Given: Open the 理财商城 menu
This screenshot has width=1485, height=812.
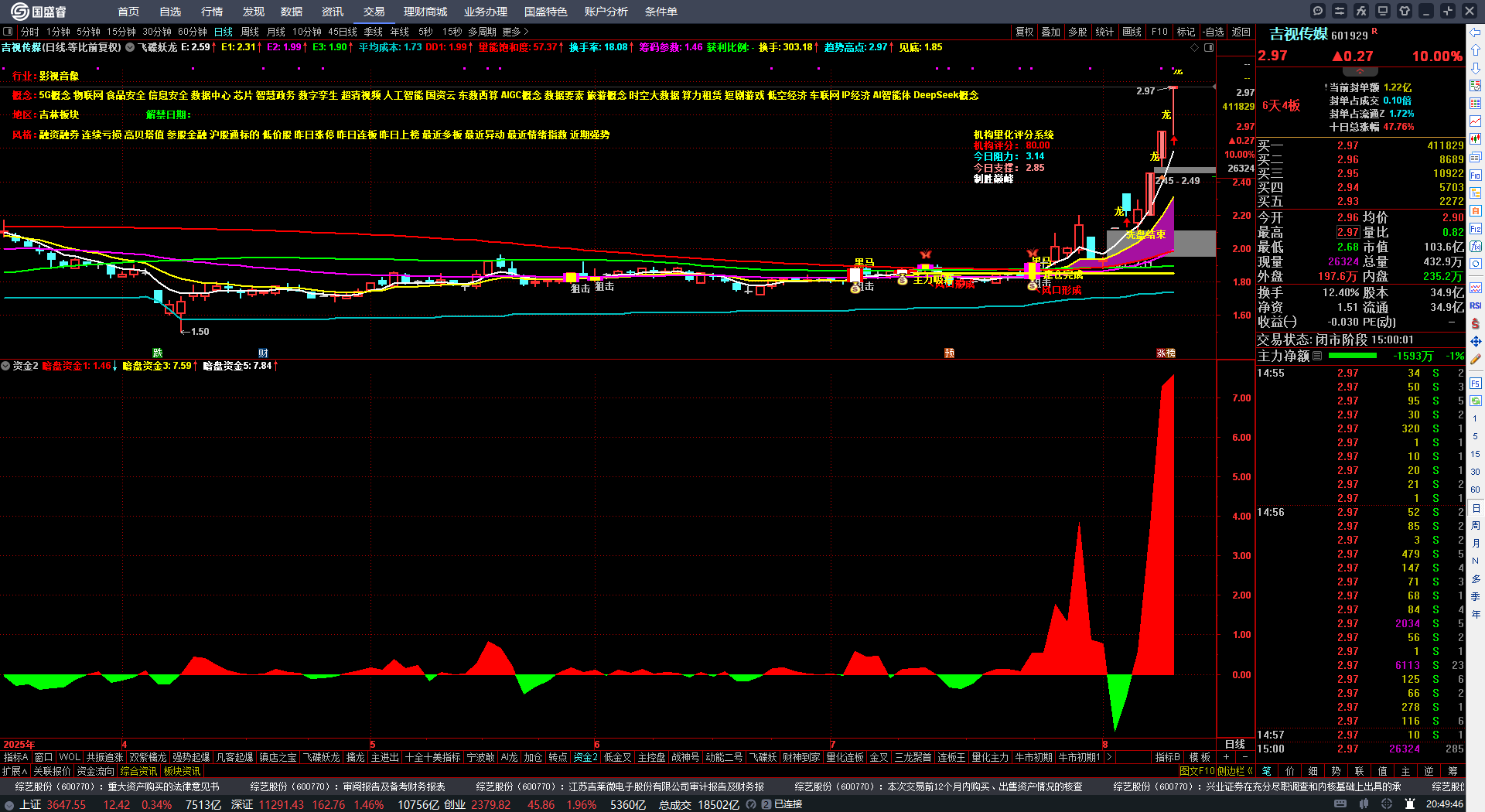Looking at the screenshot, I should 425,12.
